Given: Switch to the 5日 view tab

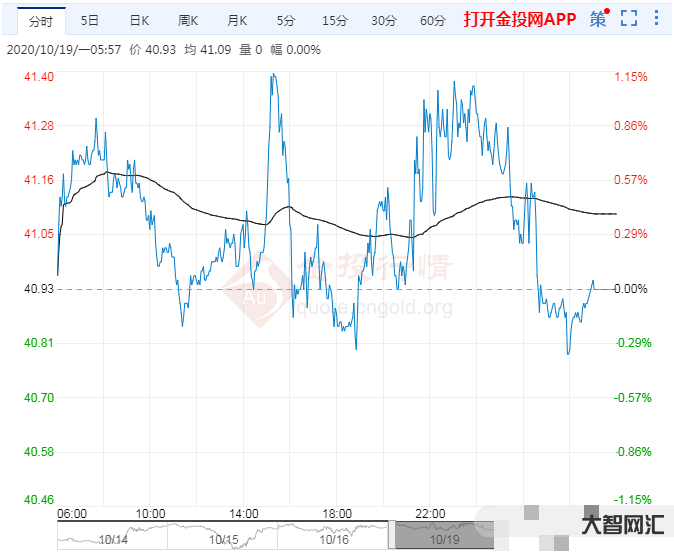Looking at the screenshot, I should tap(90, 20).
